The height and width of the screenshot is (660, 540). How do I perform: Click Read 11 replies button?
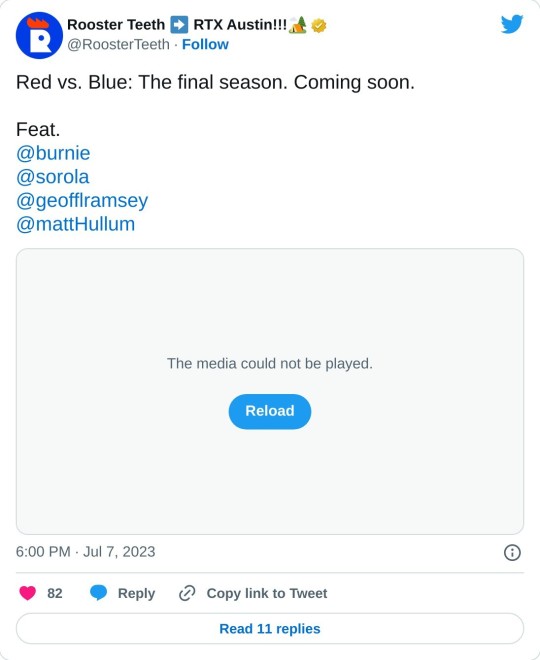point(270,628)
